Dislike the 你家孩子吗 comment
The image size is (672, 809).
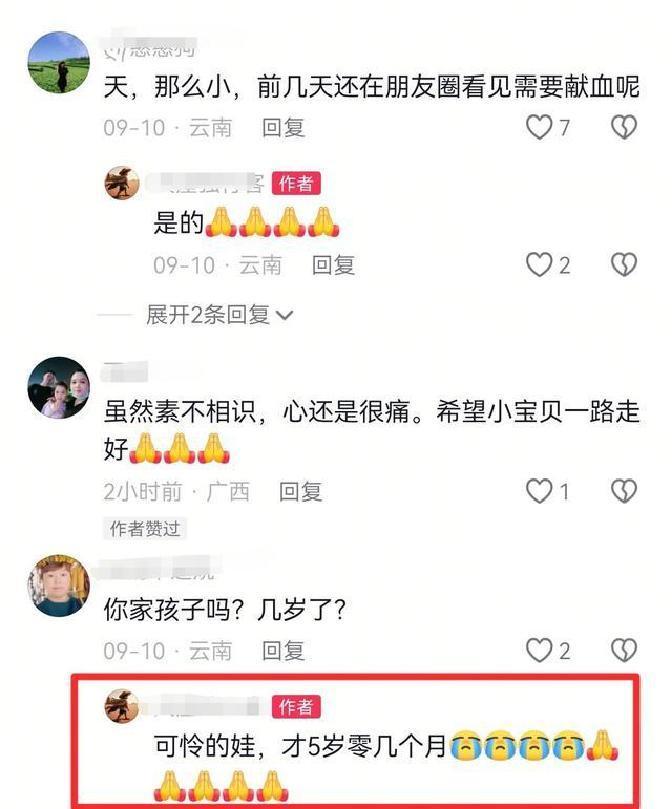(x=624, y=650)
